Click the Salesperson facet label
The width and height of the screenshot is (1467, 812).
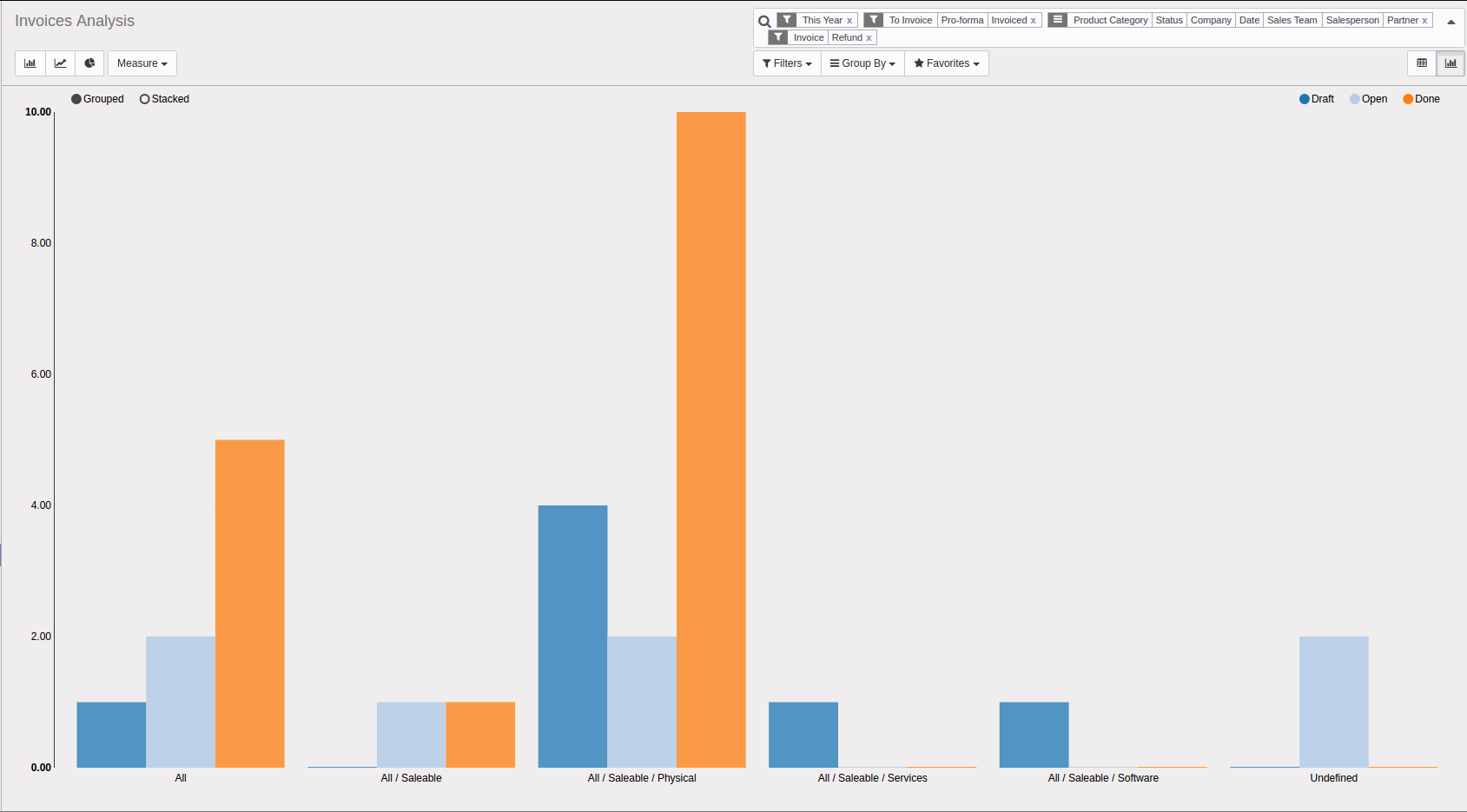1352,20
